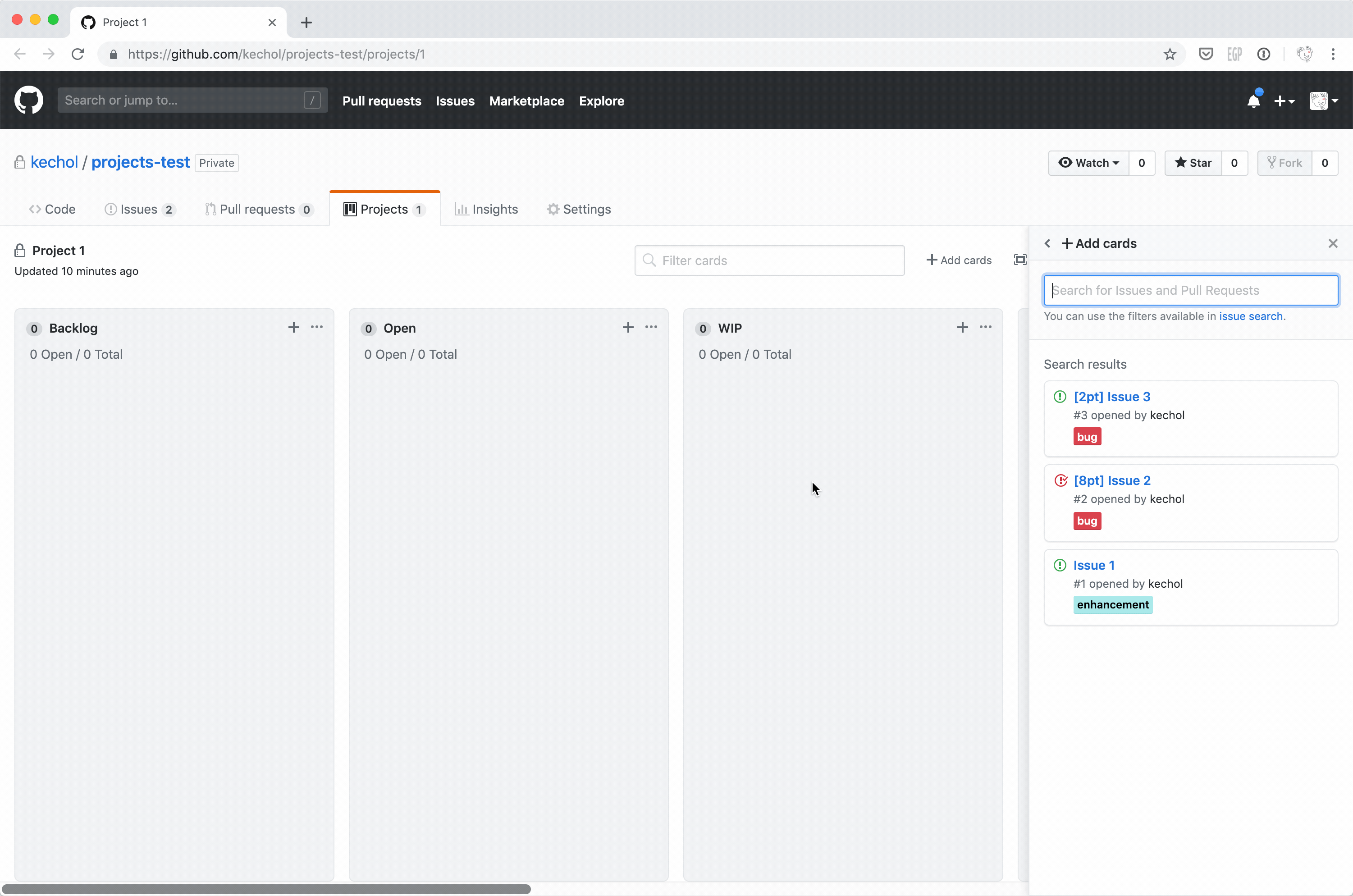The image size is (1353, 896).
Task: Expand the create new plus dropdown
Action: (x=1284, y=101)
